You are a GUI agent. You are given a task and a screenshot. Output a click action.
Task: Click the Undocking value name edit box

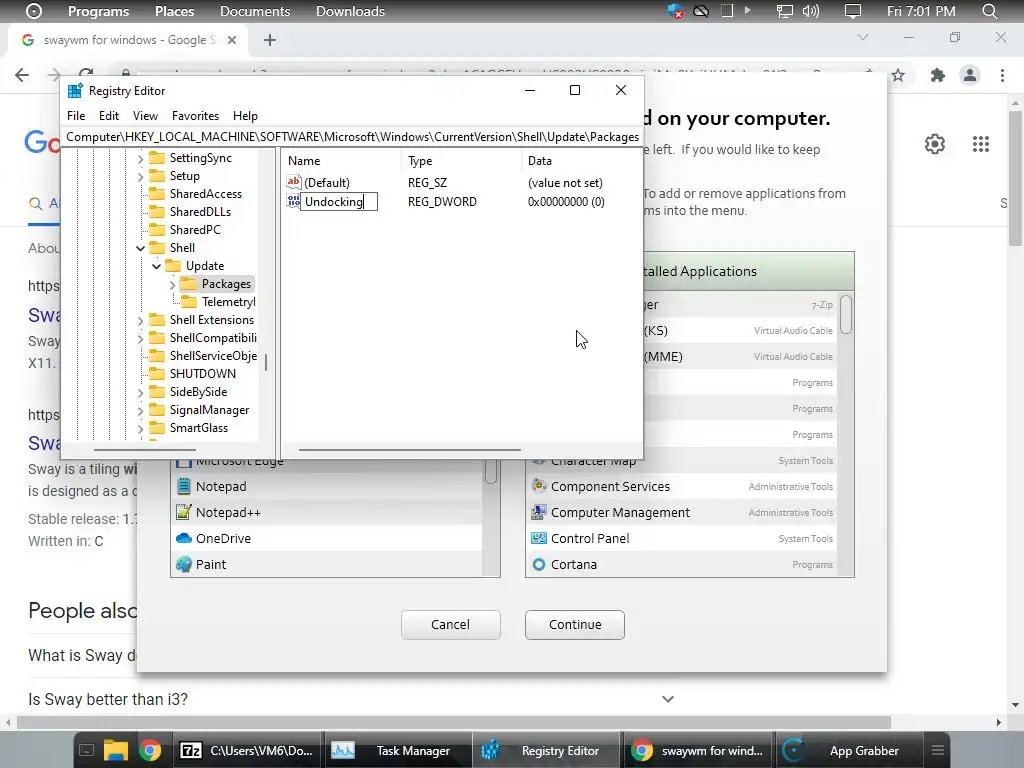[338, 202]
